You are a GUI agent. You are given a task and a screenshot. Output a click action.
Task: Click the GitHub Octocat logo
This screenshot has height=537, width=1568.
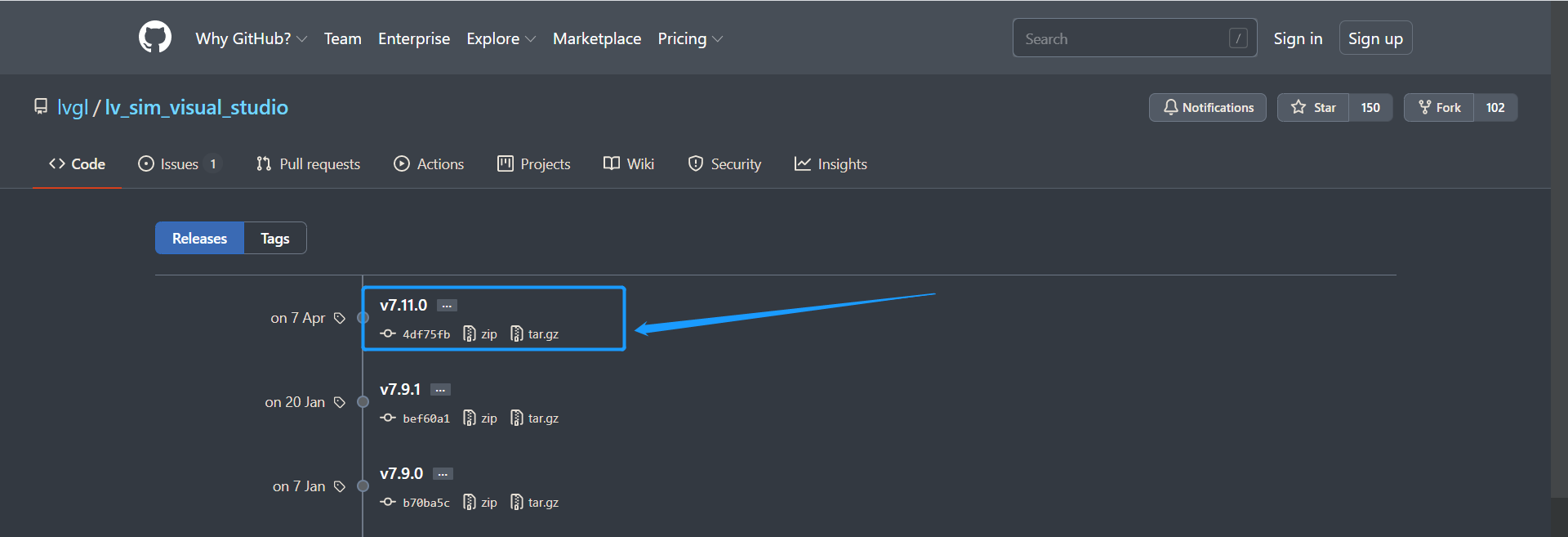(155, 38)
